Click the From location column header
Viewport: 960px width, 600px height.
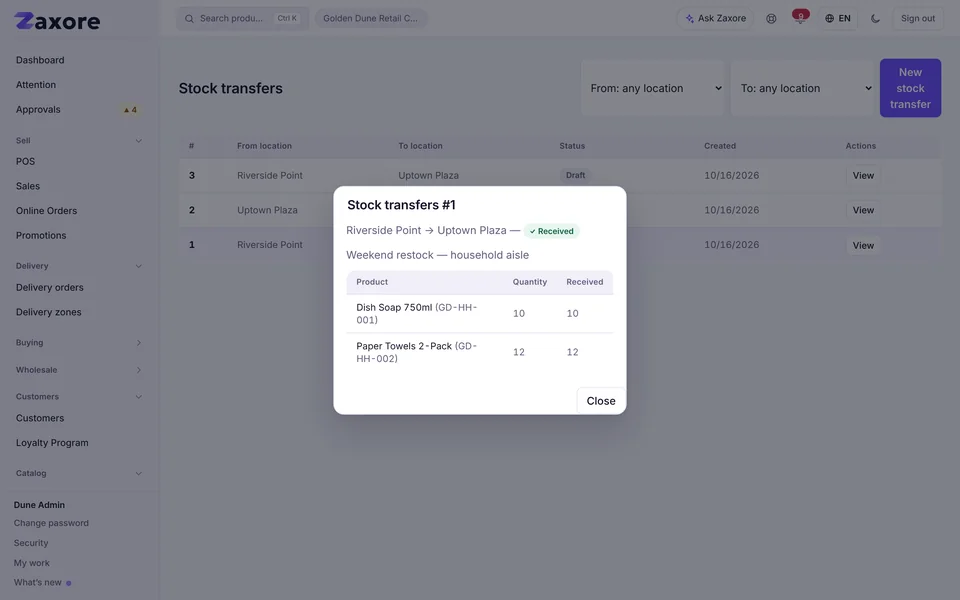point(264,146)
